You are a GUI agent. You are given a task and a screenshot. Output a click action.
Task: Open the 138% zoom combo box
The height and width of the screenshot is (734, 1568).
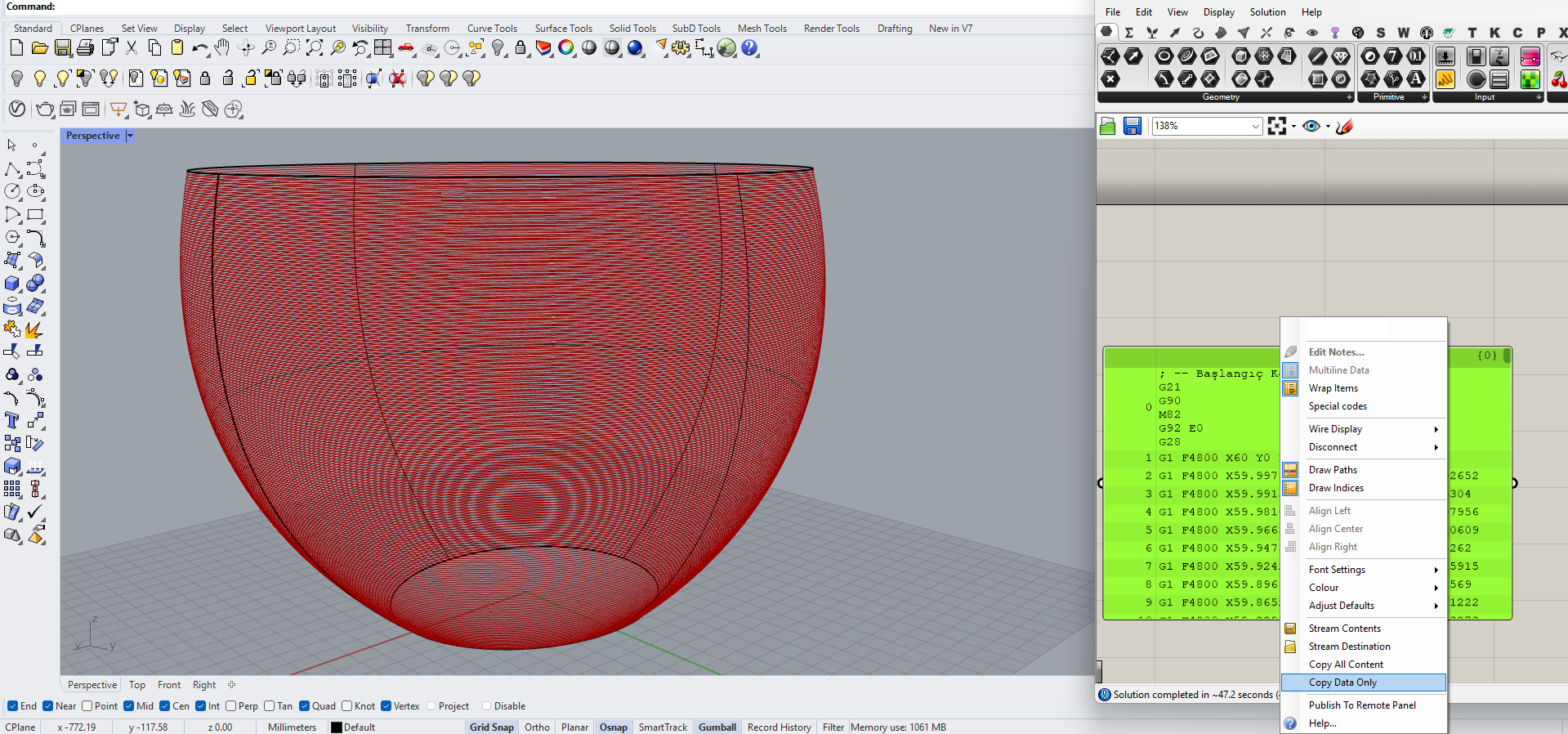(1207, 126)
